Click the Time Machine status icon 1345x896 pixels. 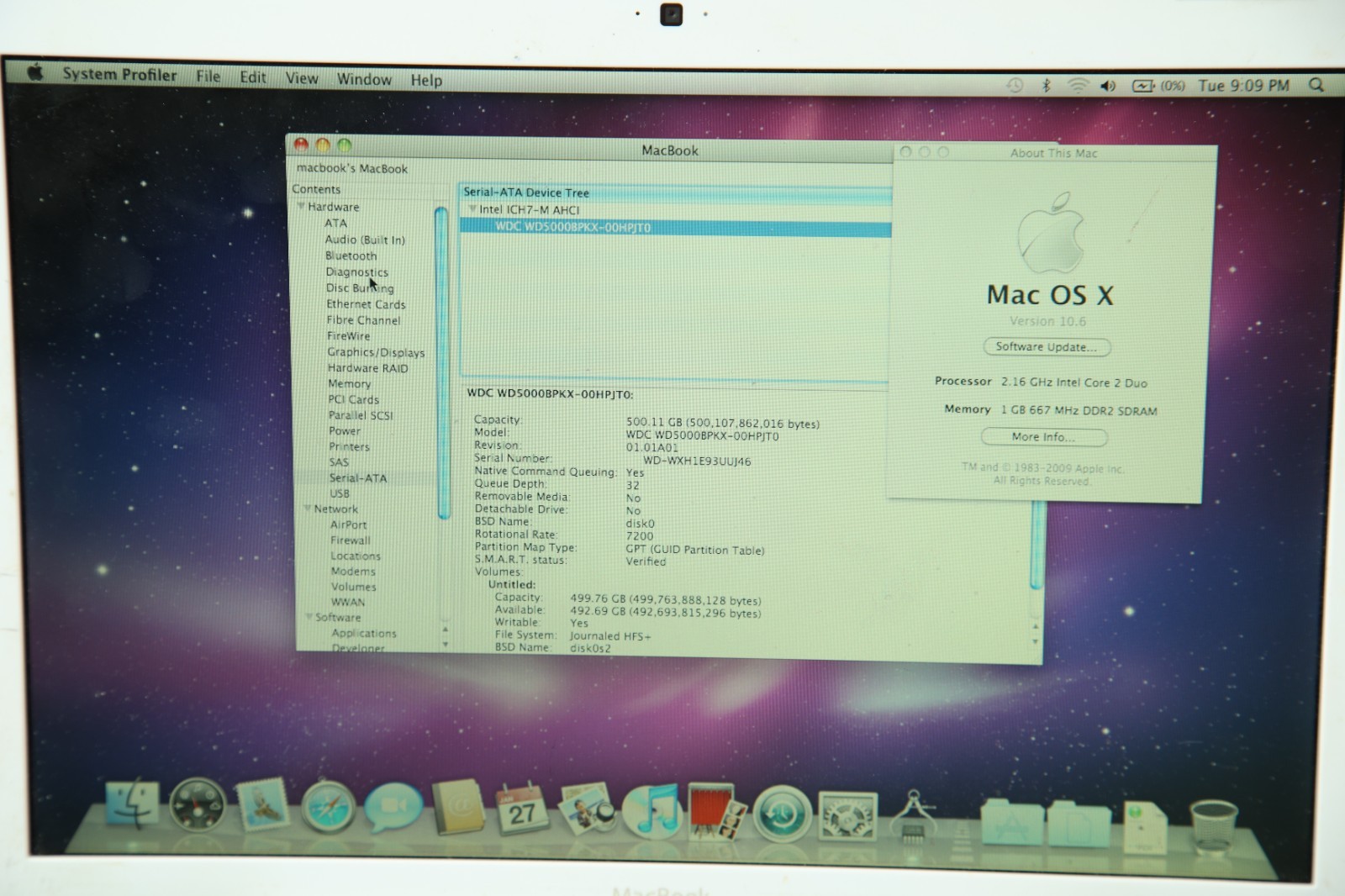(1015, 86)
